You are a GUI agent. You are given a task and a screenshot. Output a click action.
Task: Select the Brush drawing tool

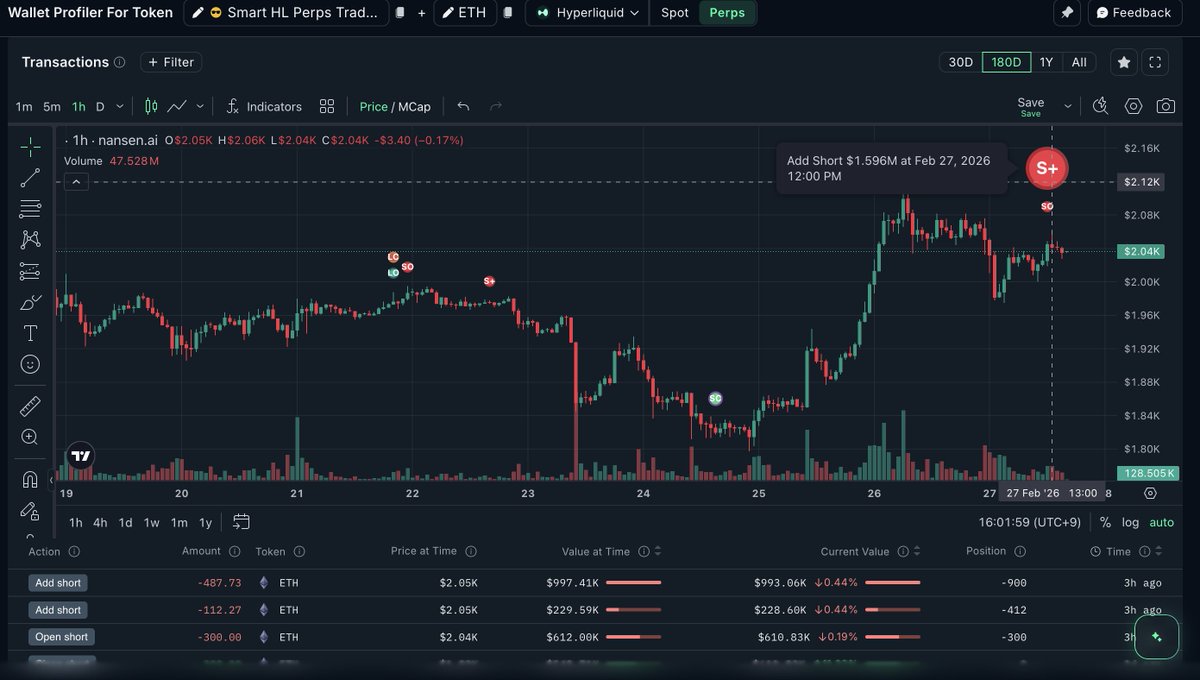pos(29,301)
